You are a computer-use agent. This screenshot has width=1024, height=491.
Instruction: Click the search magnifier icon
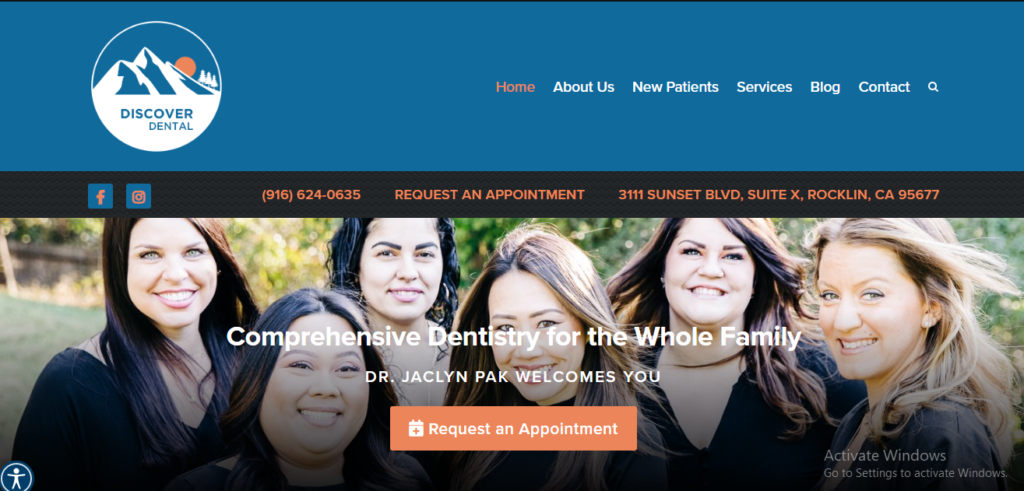tap(933, 87)
